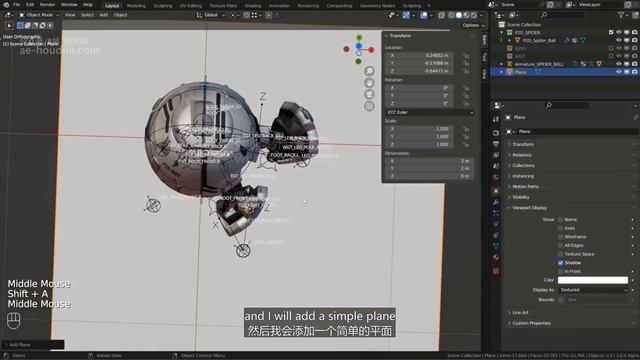Open the Object Data properties tab icon
The width and height of the screenshot is (640, 360).
(496, 246)
